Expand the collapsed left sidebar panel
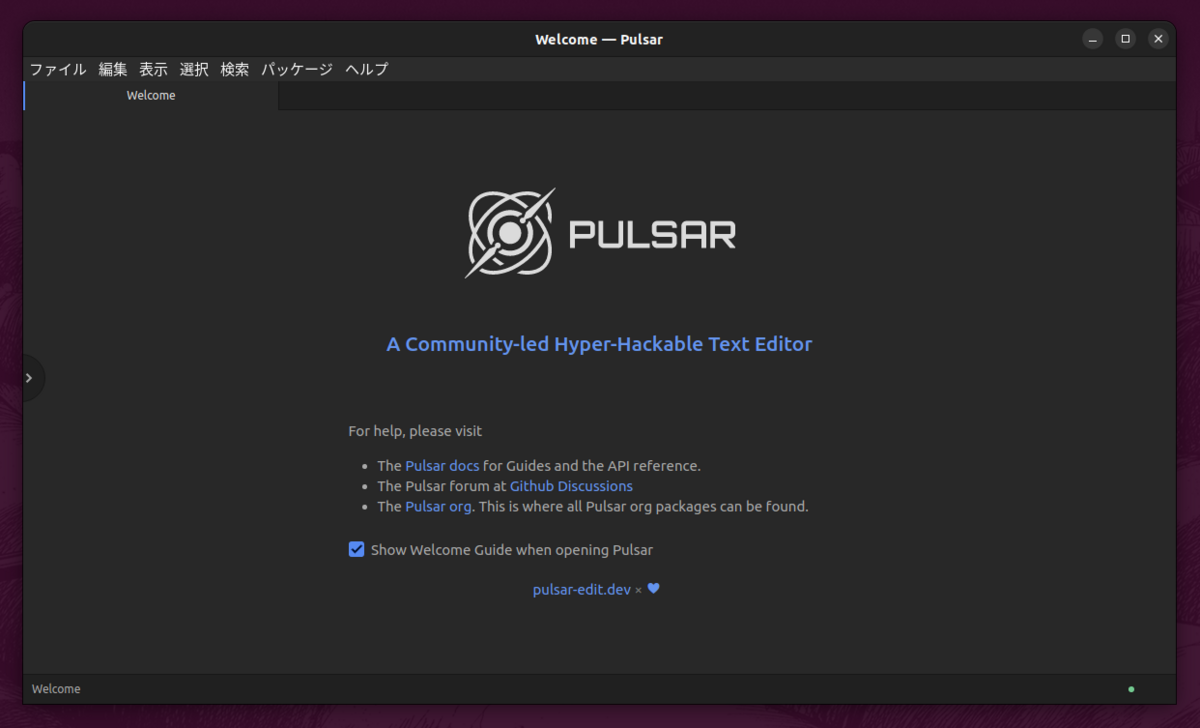Viewport: 1200px width, 728px height. (29, 377)
